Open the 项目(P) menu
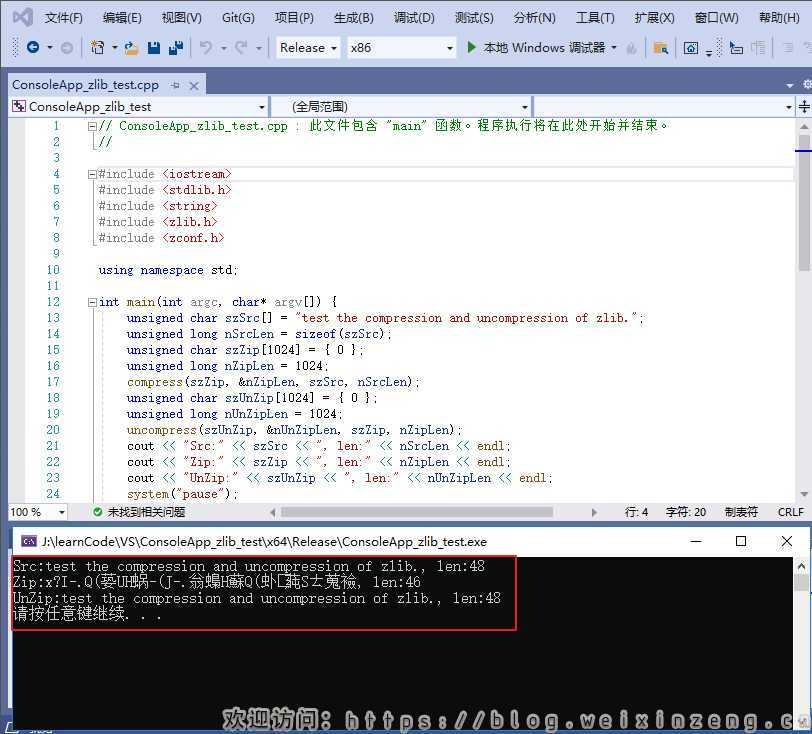Viewport: 812px width, 734px height. 294,18
